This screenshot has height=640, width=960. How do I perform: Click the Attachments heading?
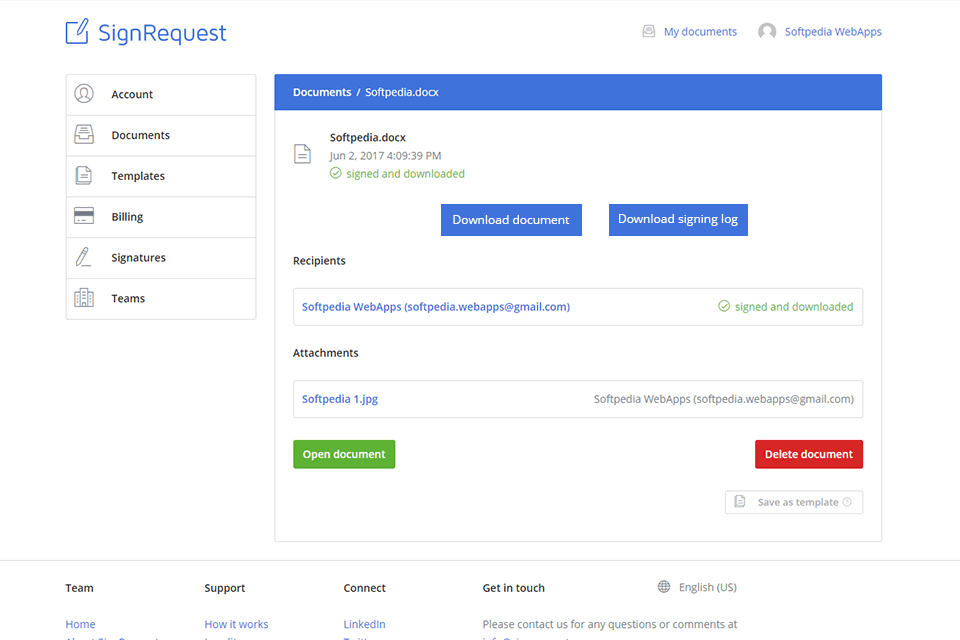(x=325, y=353)
